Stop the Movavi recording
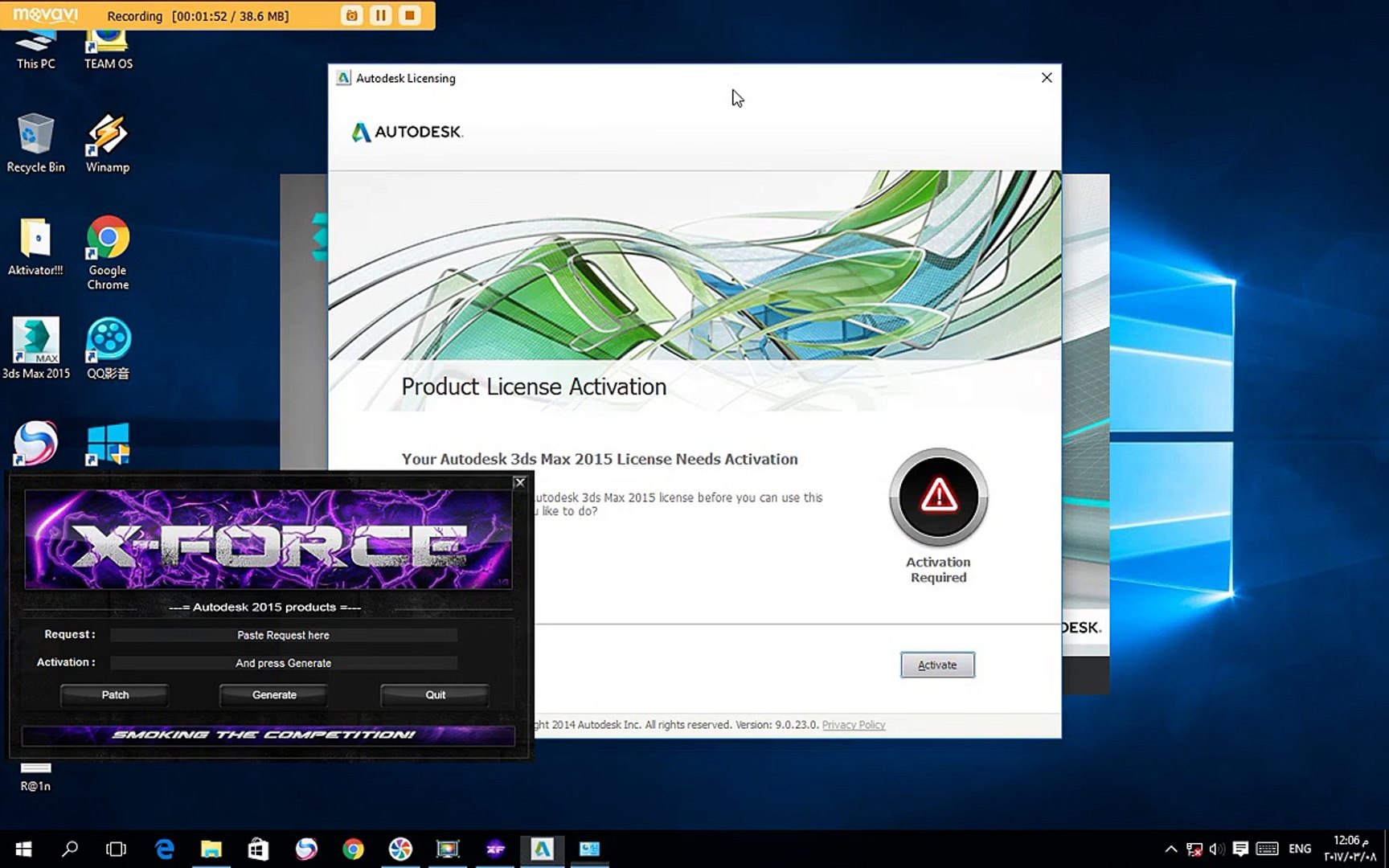 click(x=410, y=15)
